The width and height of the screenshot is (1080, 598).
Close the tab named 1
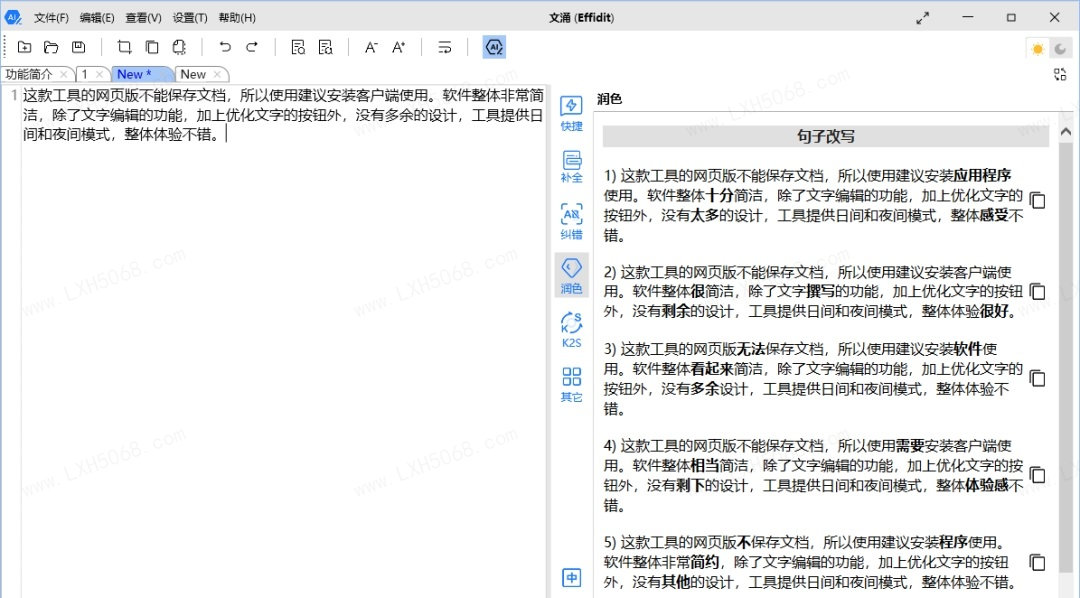[99, 74]
